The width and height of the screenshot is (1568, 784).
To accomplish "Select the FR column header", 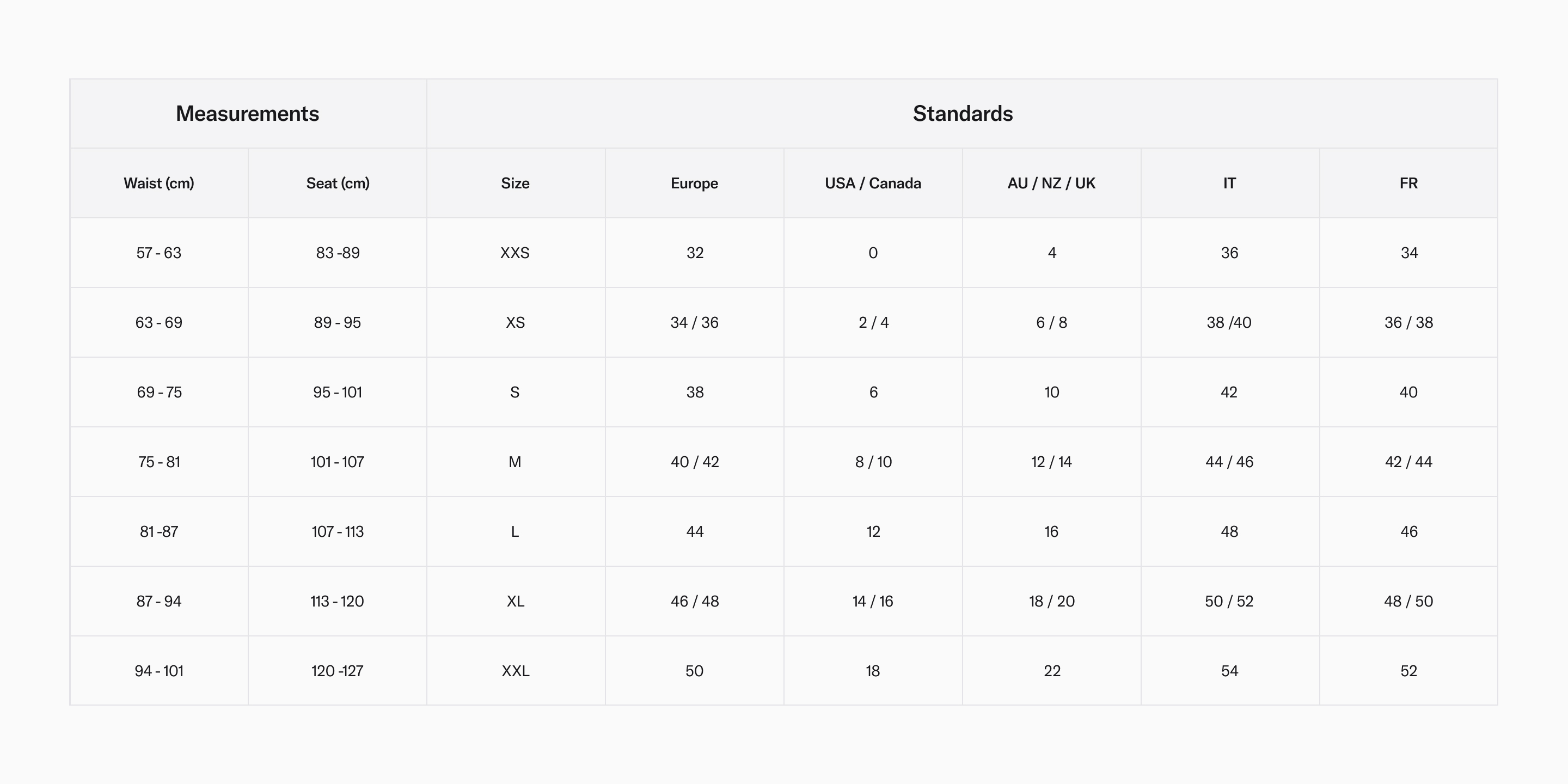I will point(1408,183).
